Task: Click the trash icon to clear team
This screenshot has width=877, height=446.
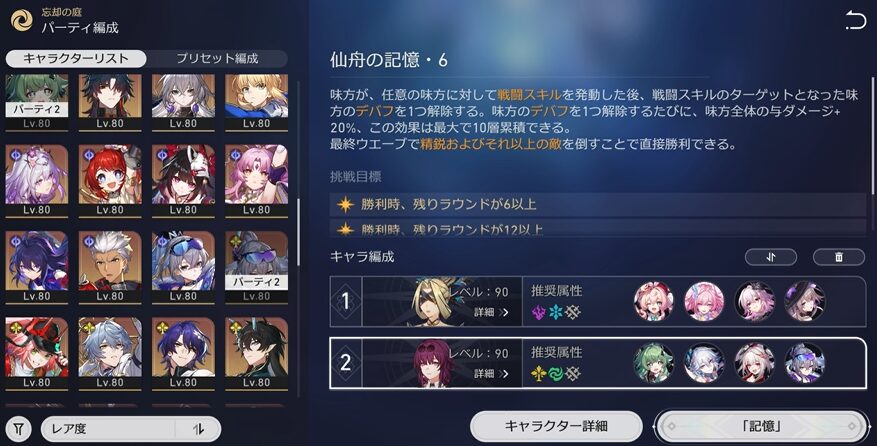Action: coord(838,257)
